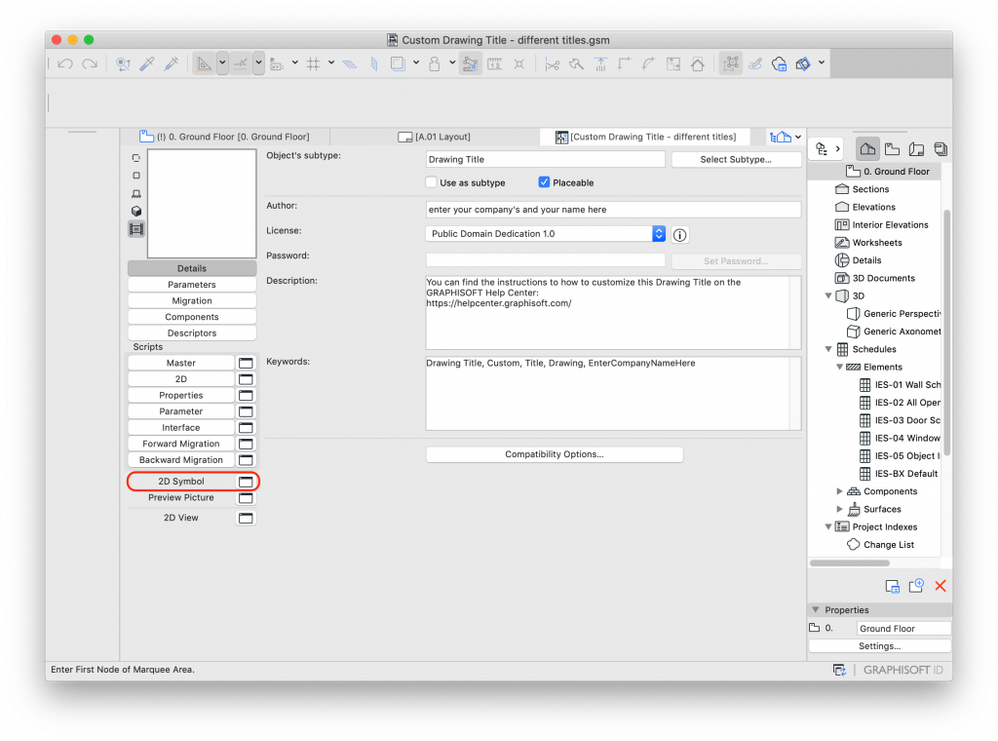Image resolution: width=998 pixels, height=741 pixels.
Task: Open 2D View window icon
Action: point(246,518)
